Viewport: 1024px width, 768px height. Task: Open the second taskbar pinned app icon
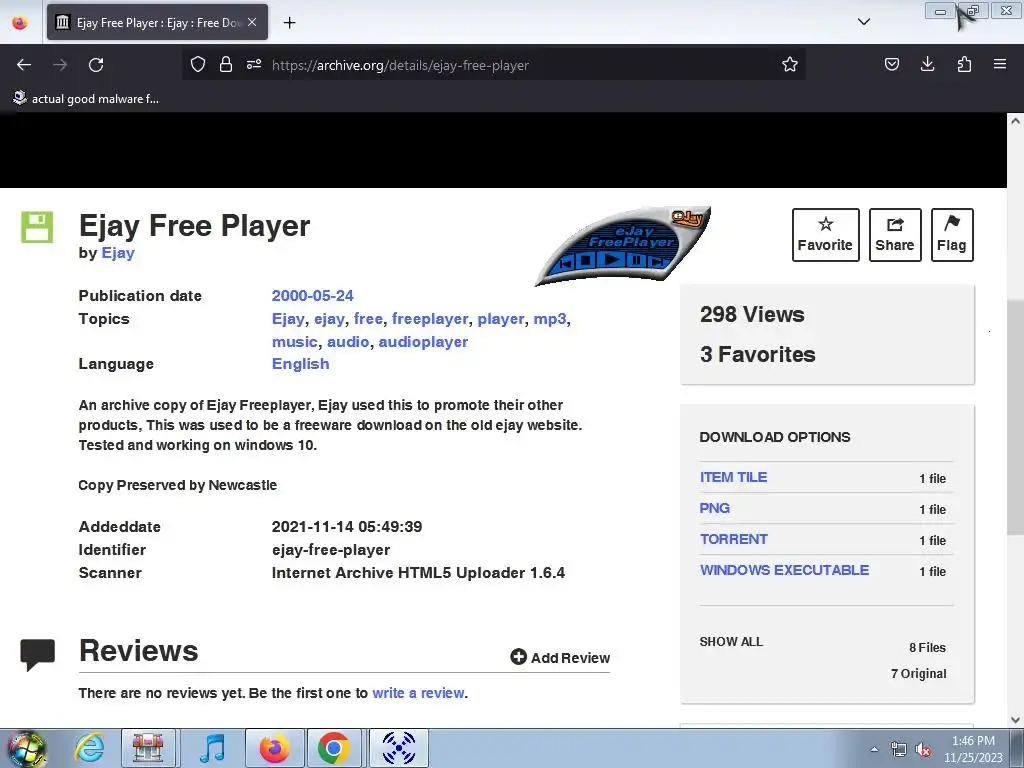(148, 748)
